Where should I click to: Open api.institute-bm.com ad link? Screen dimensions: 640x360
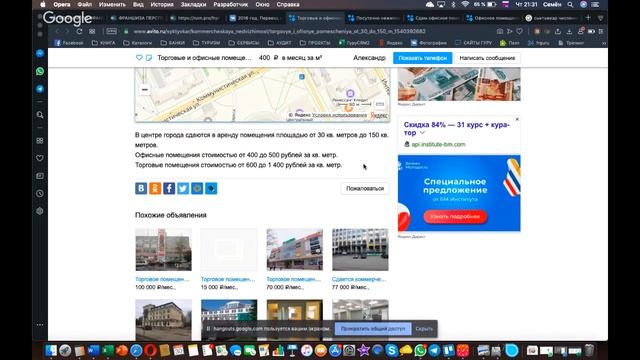coord(438,144)
